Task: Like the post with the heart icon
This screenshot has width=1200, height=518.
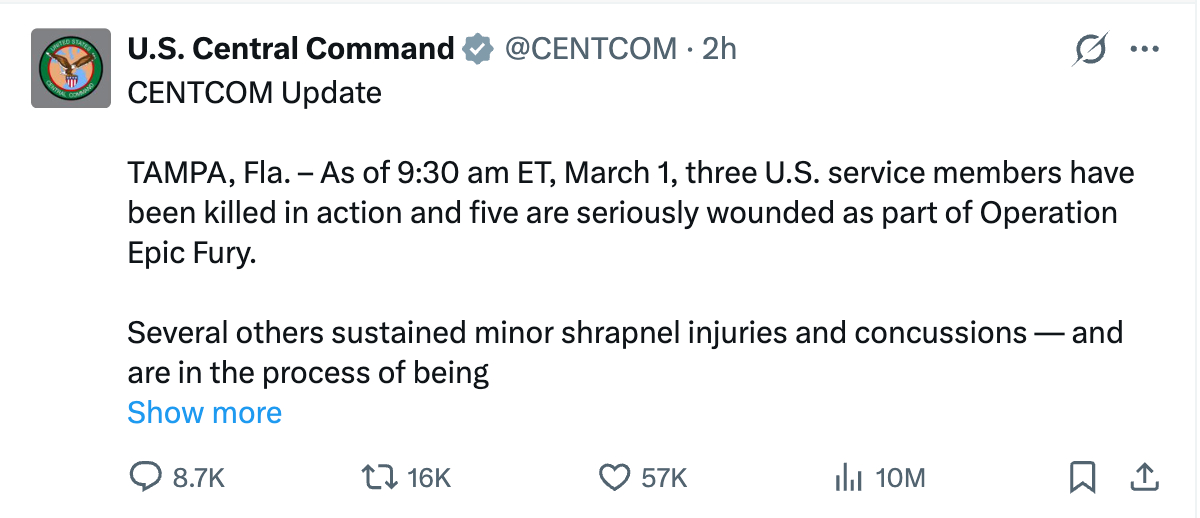Action: click(x=612, y=478)
